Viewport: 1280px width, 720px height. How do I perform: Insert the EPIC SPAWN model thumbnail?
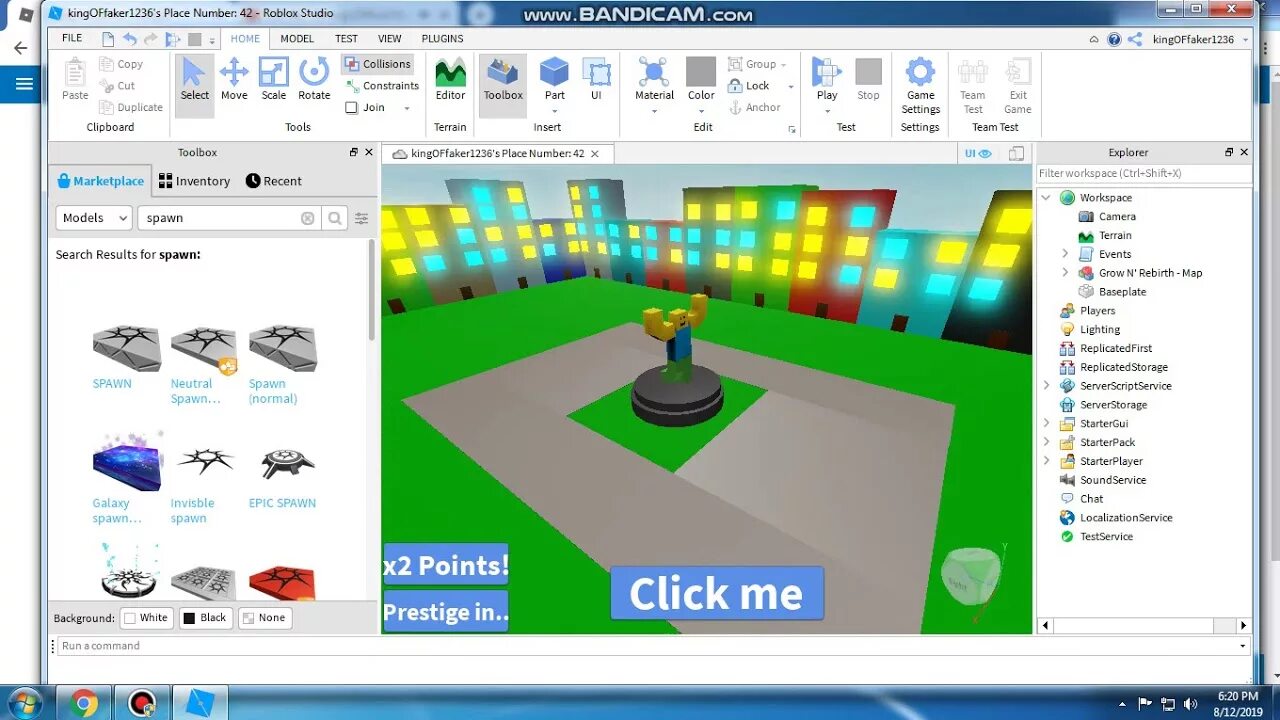(288, 462)
